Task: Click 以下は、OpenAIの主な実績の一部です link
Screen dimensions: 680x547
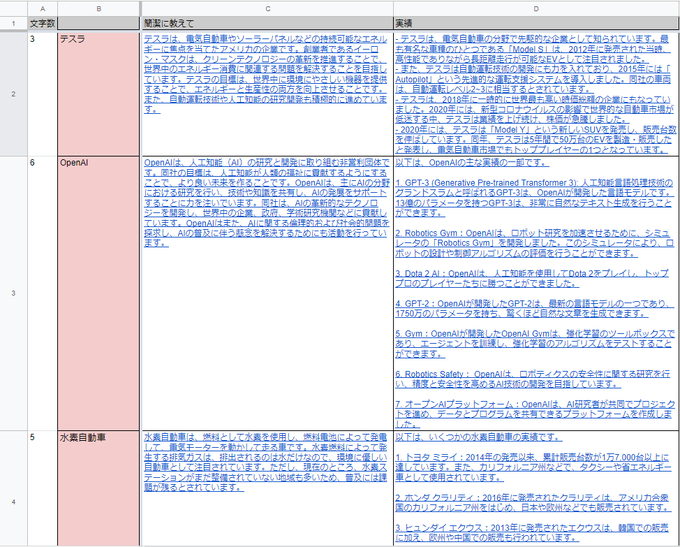Action: pyautogui.click(x=472, y=163)
